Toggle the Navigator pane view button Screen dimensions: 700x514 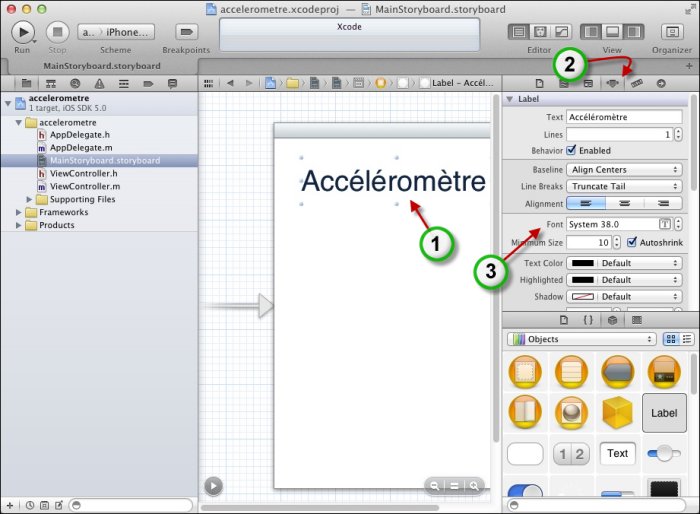point(591,32)
